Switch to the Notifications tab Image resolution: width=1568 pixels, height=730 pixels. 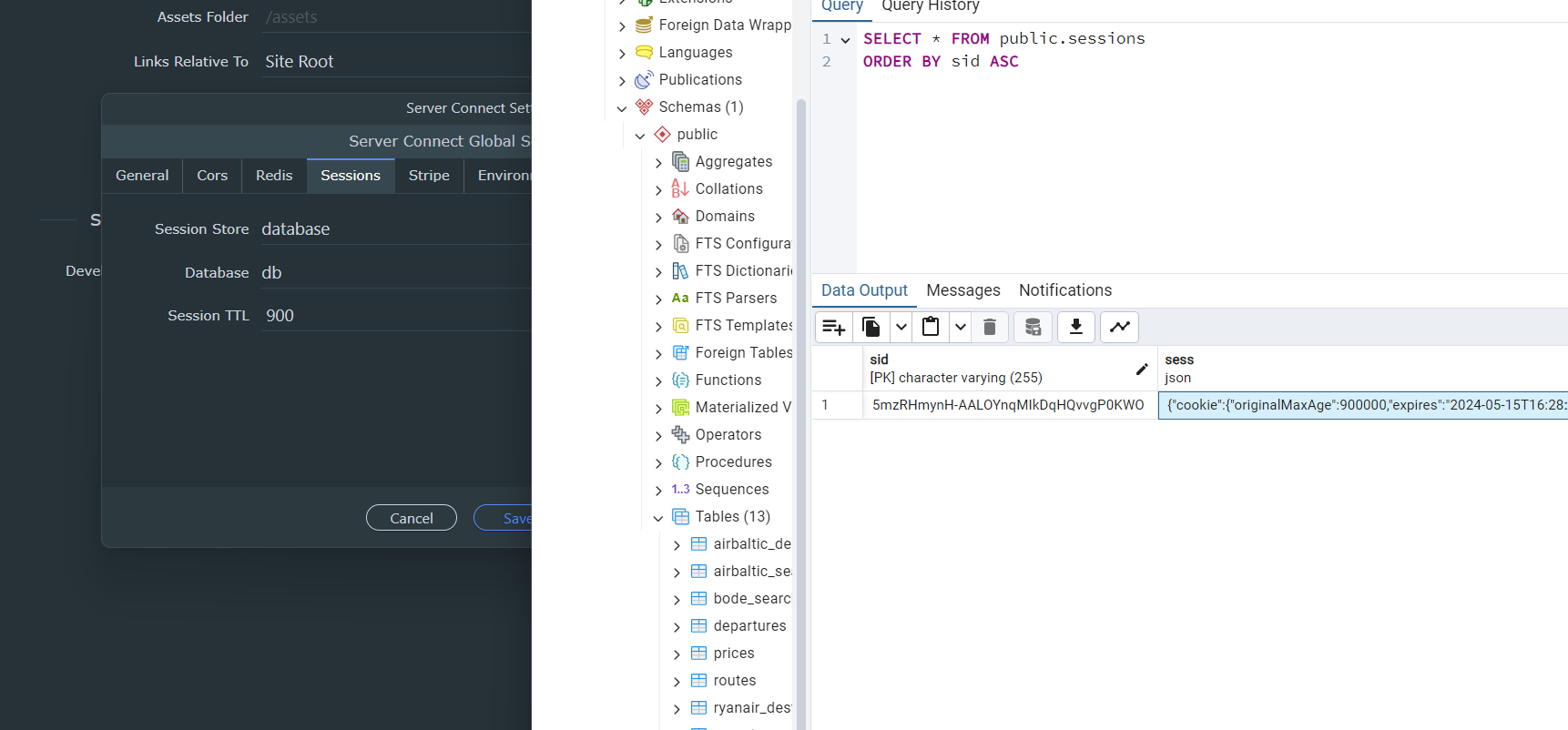[x=1065, y=290]
